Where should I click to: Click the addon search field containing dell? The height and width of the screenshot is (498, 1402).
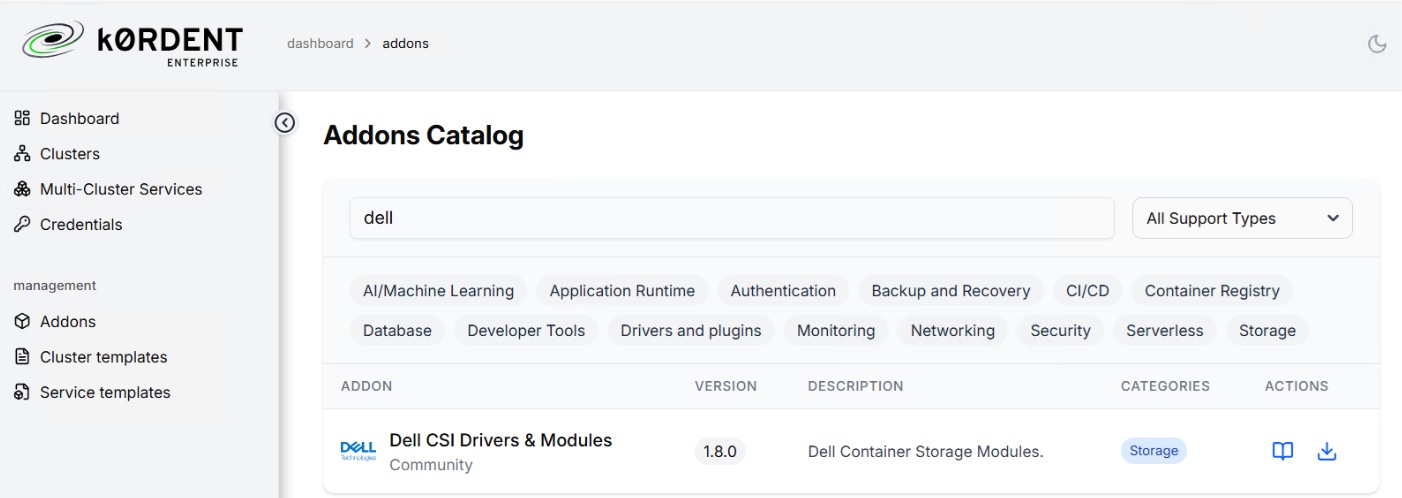point(731,218)
